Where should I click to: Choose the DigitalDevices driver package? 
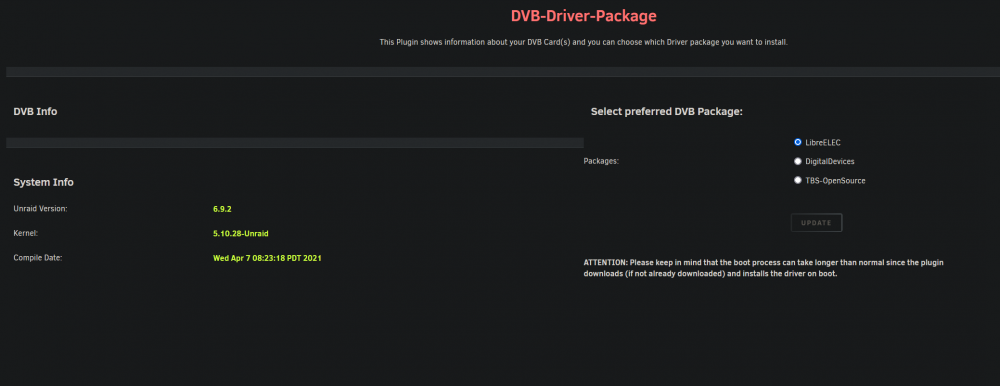[x=798, y=161]
